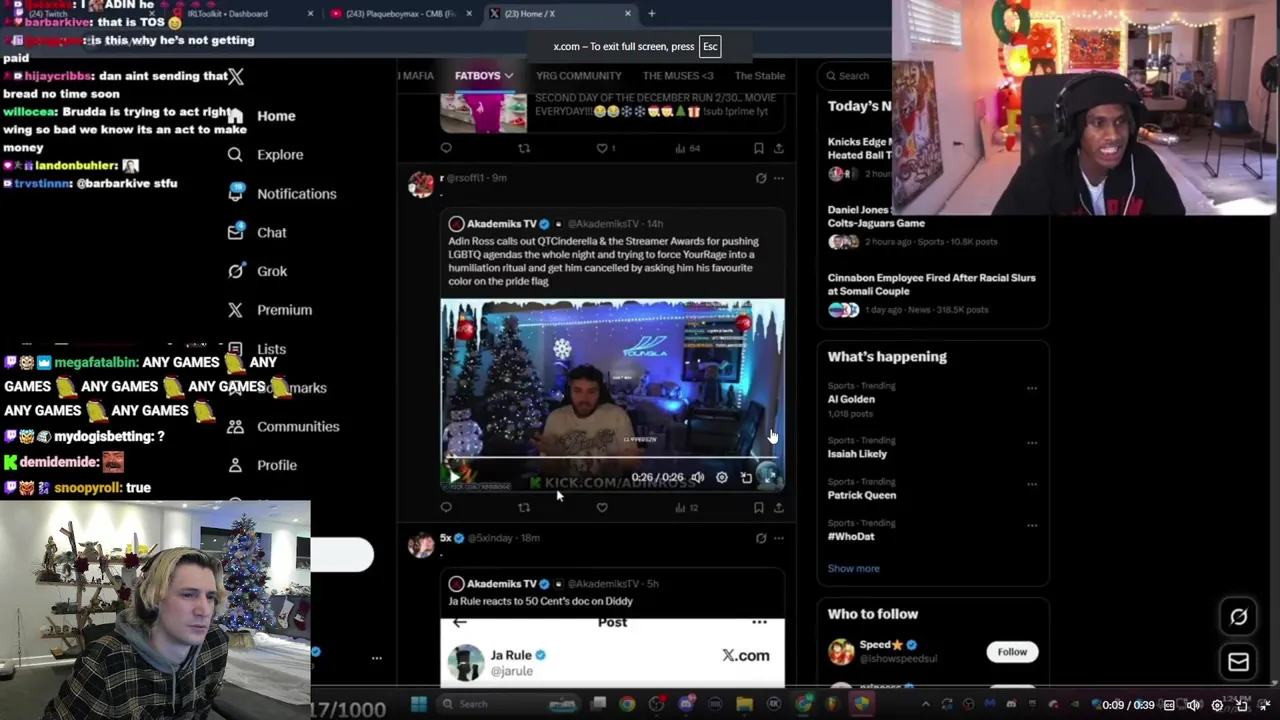Open the three-dot menu on the 5x post
Screen dimensions: 1280x720
point(779,538)
